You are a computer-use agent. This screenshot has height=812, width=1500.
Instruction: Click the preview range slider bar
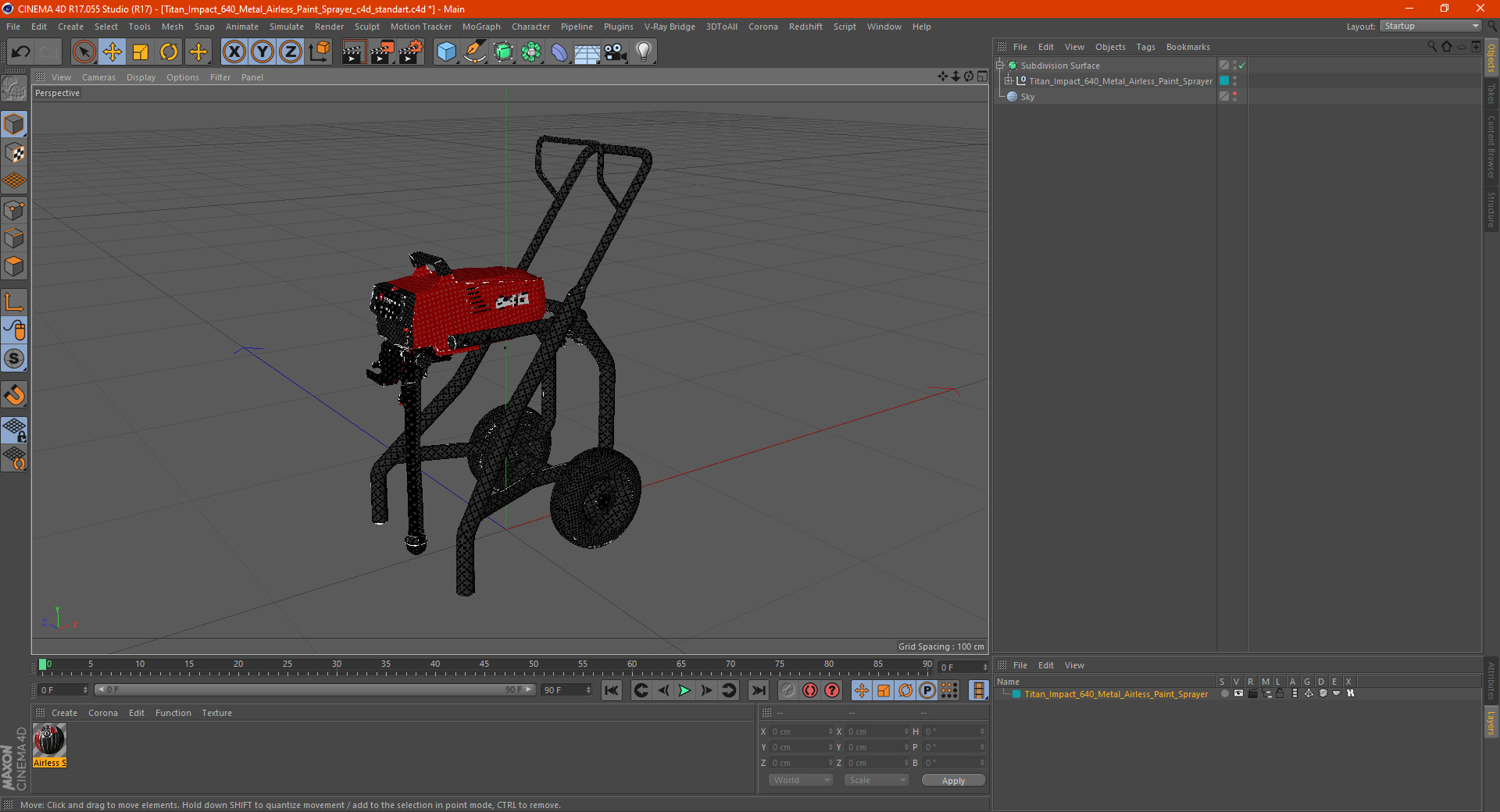(x=316, y=689)
